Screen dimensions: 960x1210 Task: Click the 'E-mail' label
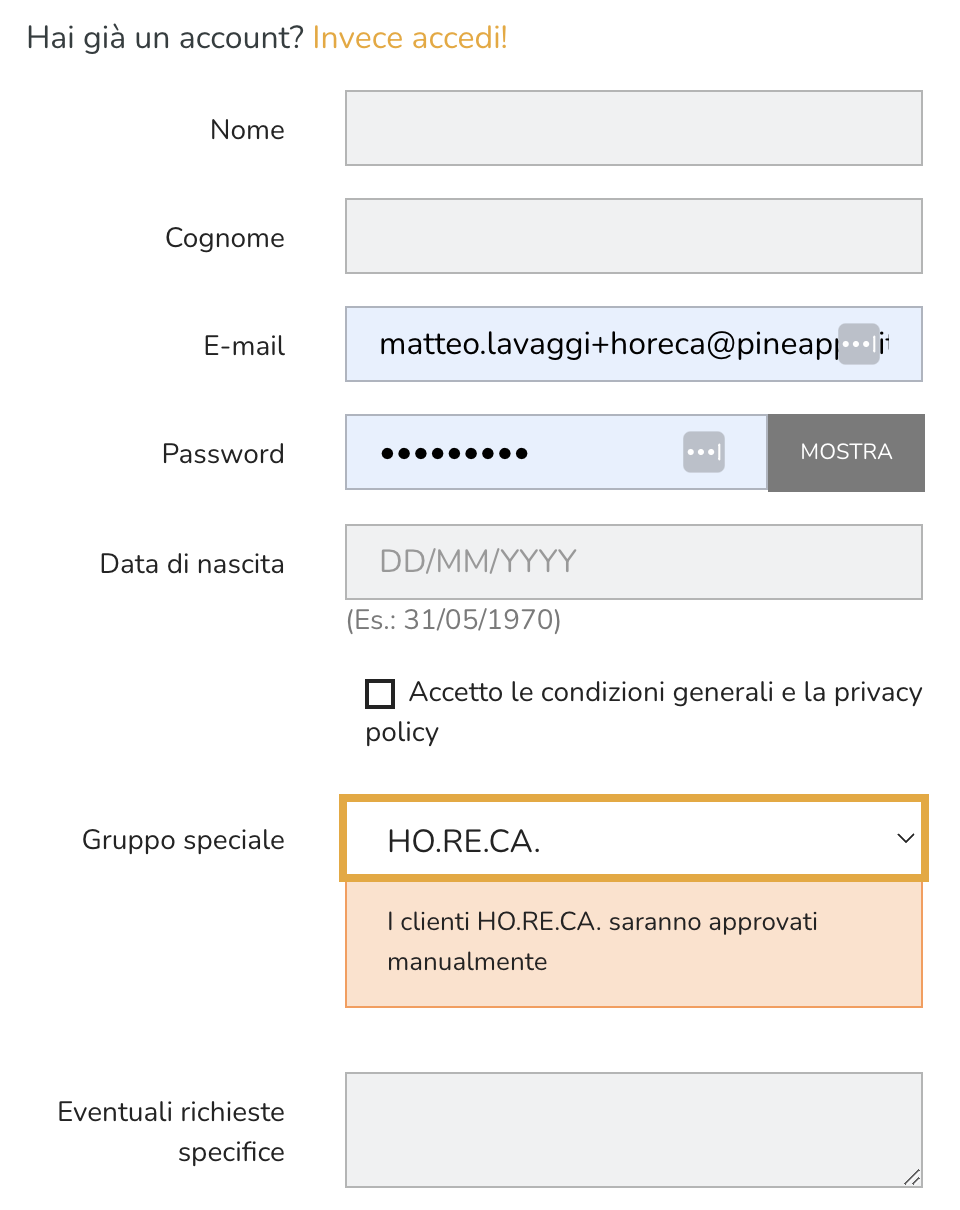[244, 346]
